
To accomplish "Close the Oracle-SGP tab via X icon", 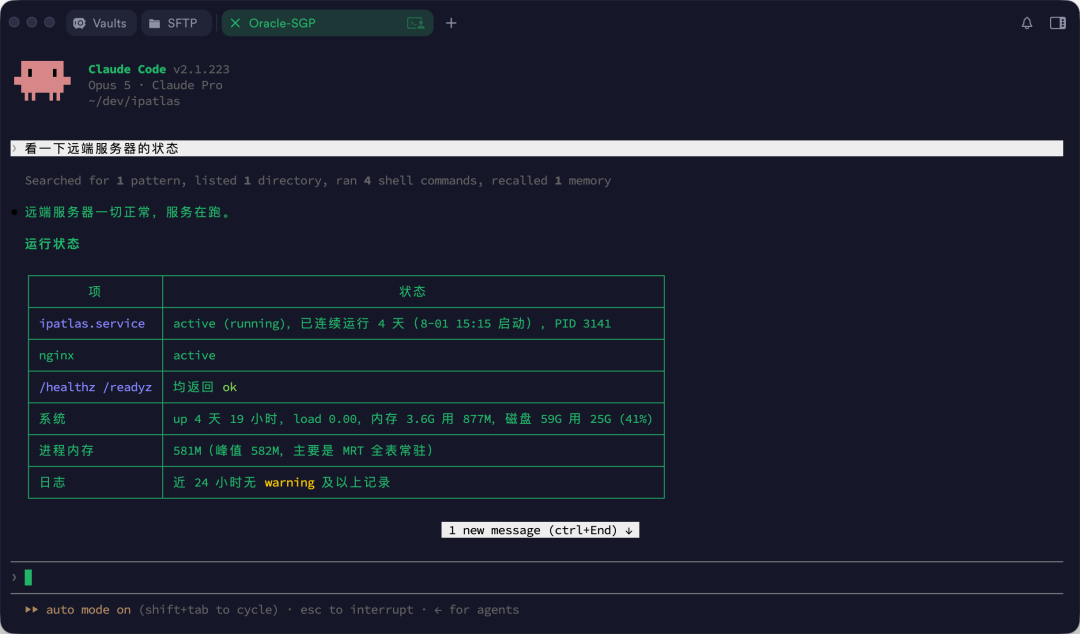I will 235,23.
